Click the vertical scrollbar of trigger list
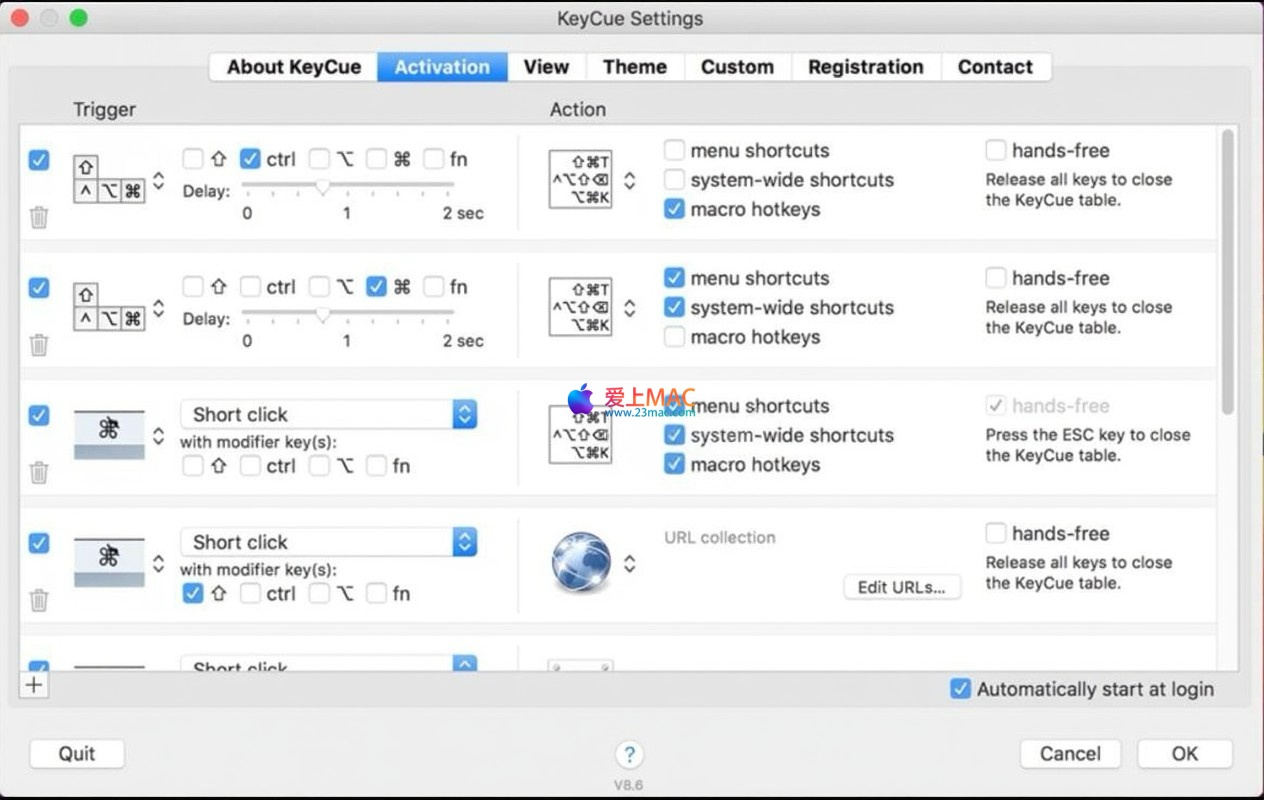 1227,270
